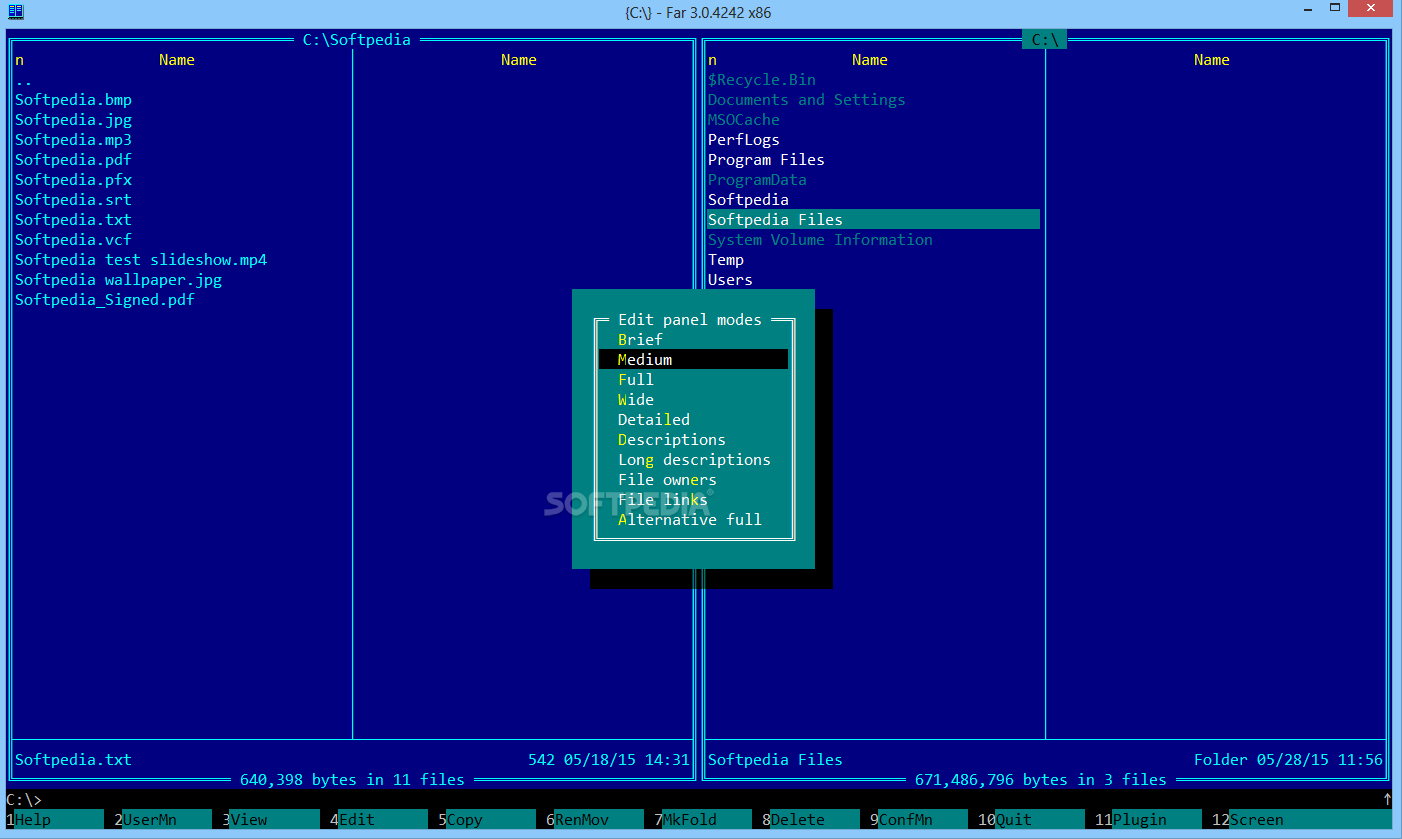Open Plugin from the key bar

point(1148,820)
